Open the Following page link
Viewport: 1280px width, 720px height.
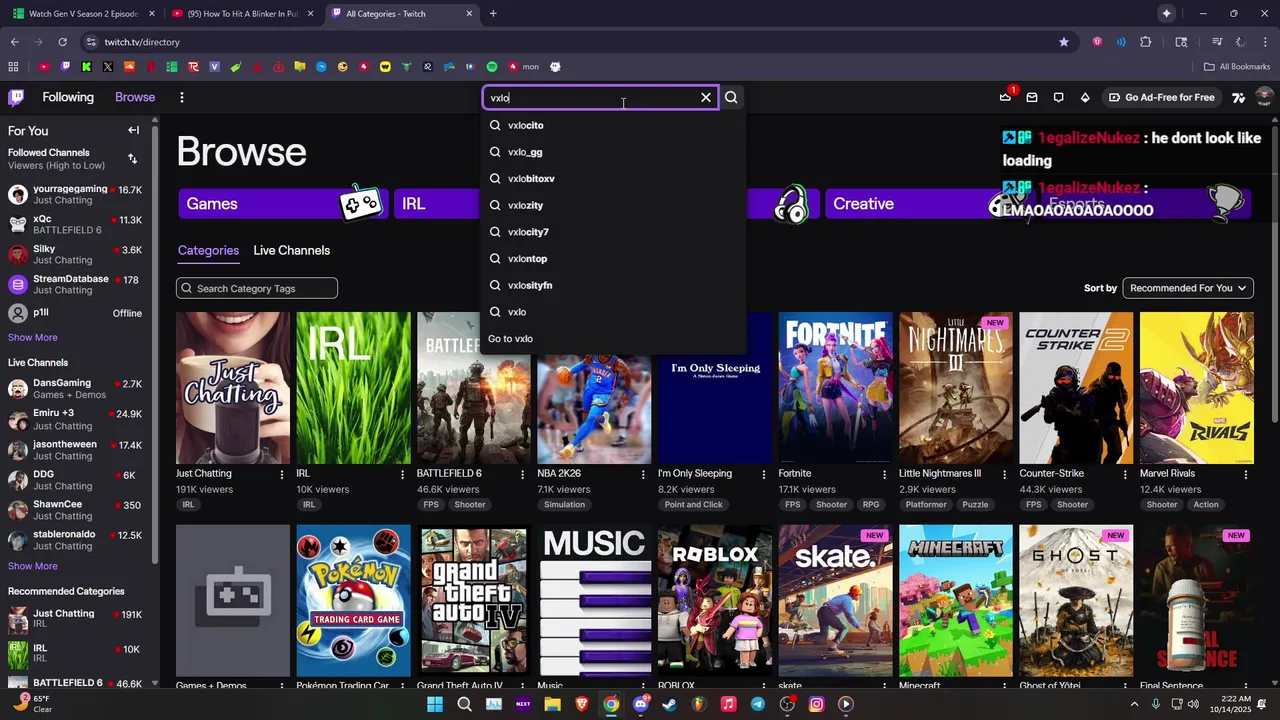point(68,97)
